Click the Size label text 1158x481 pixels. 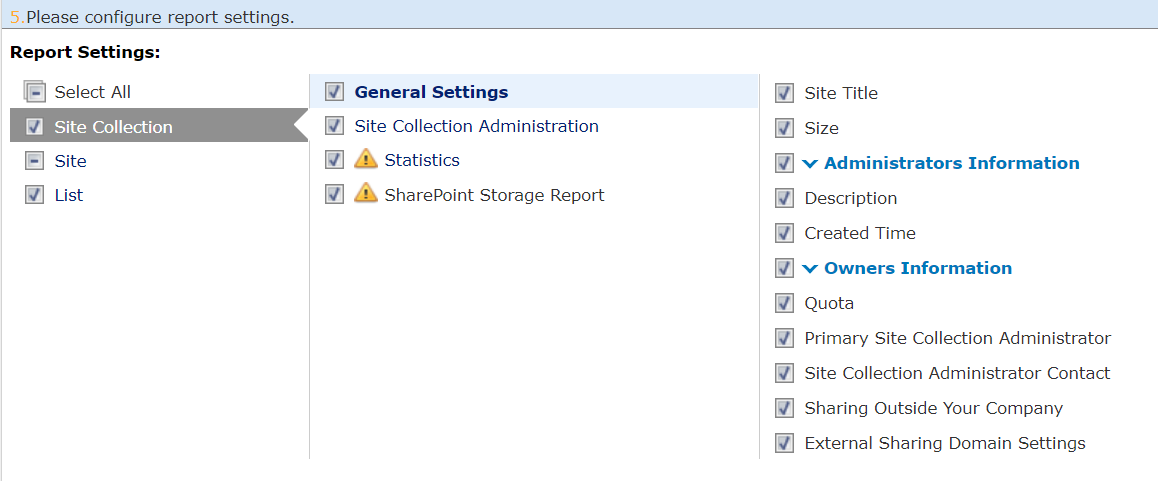[821, 128]
